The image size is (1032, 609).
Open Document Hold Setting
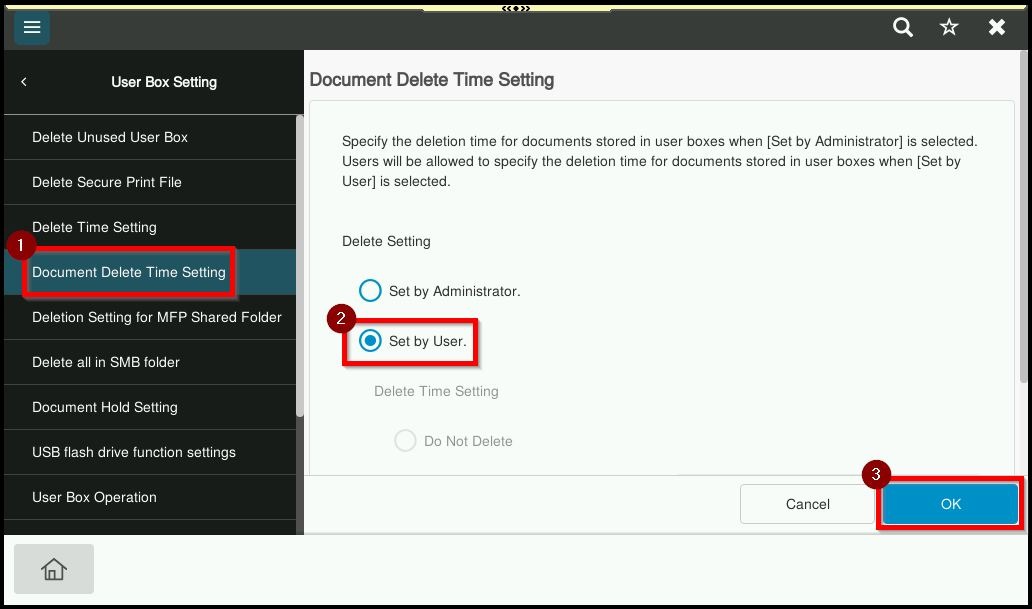[105, 407]
